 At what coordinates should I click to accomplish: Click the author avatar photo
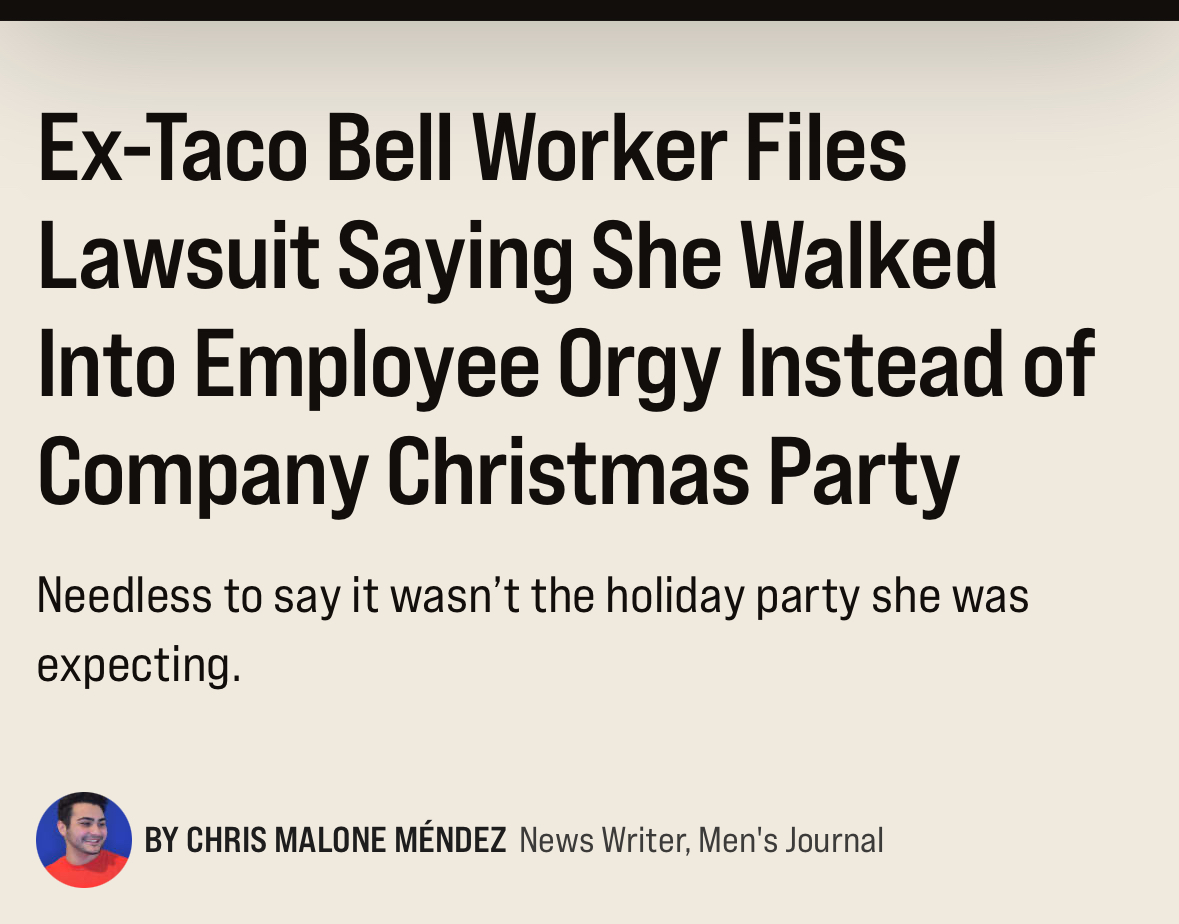[83, 839]
